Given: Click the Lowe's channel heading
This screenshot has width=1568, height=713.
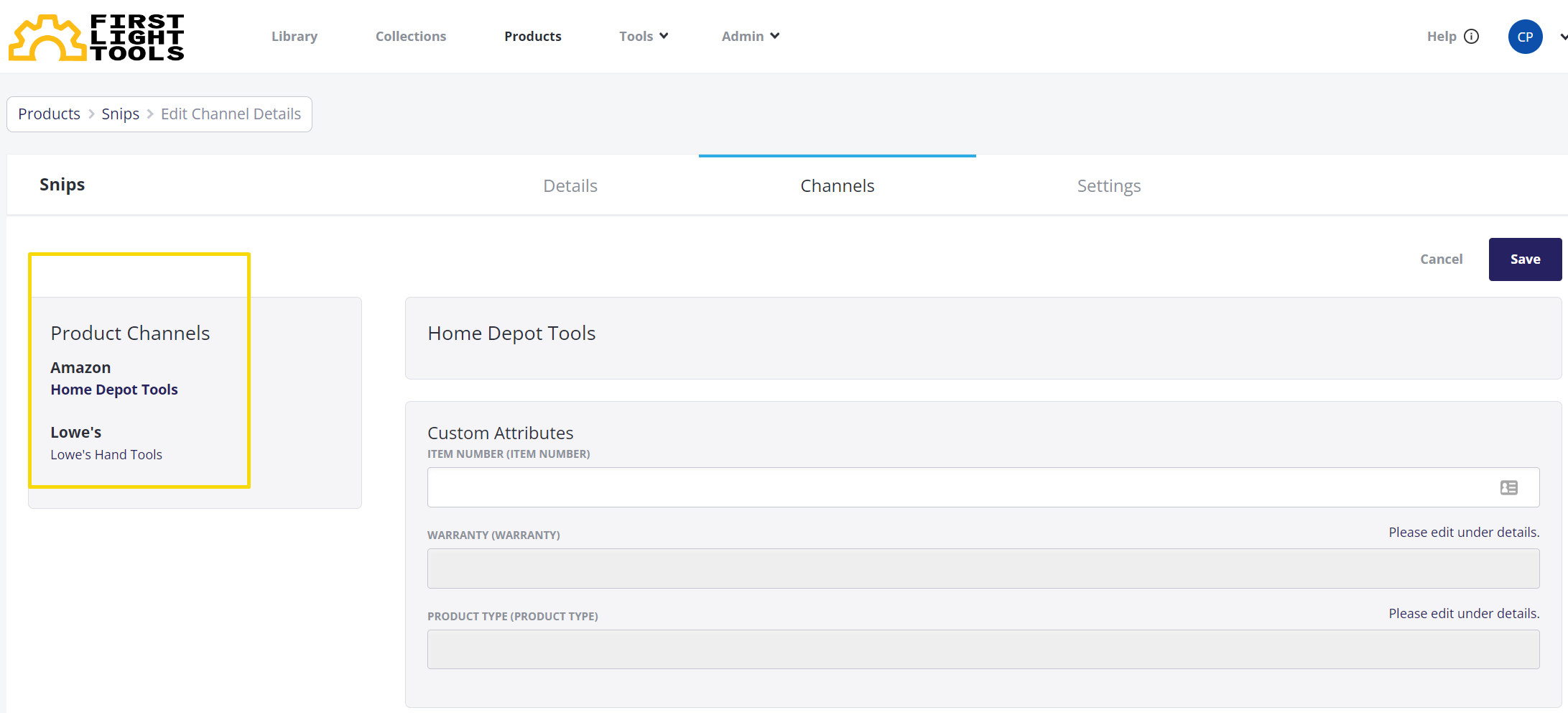Looking at the screenshot, I should [x=75, y=433].
